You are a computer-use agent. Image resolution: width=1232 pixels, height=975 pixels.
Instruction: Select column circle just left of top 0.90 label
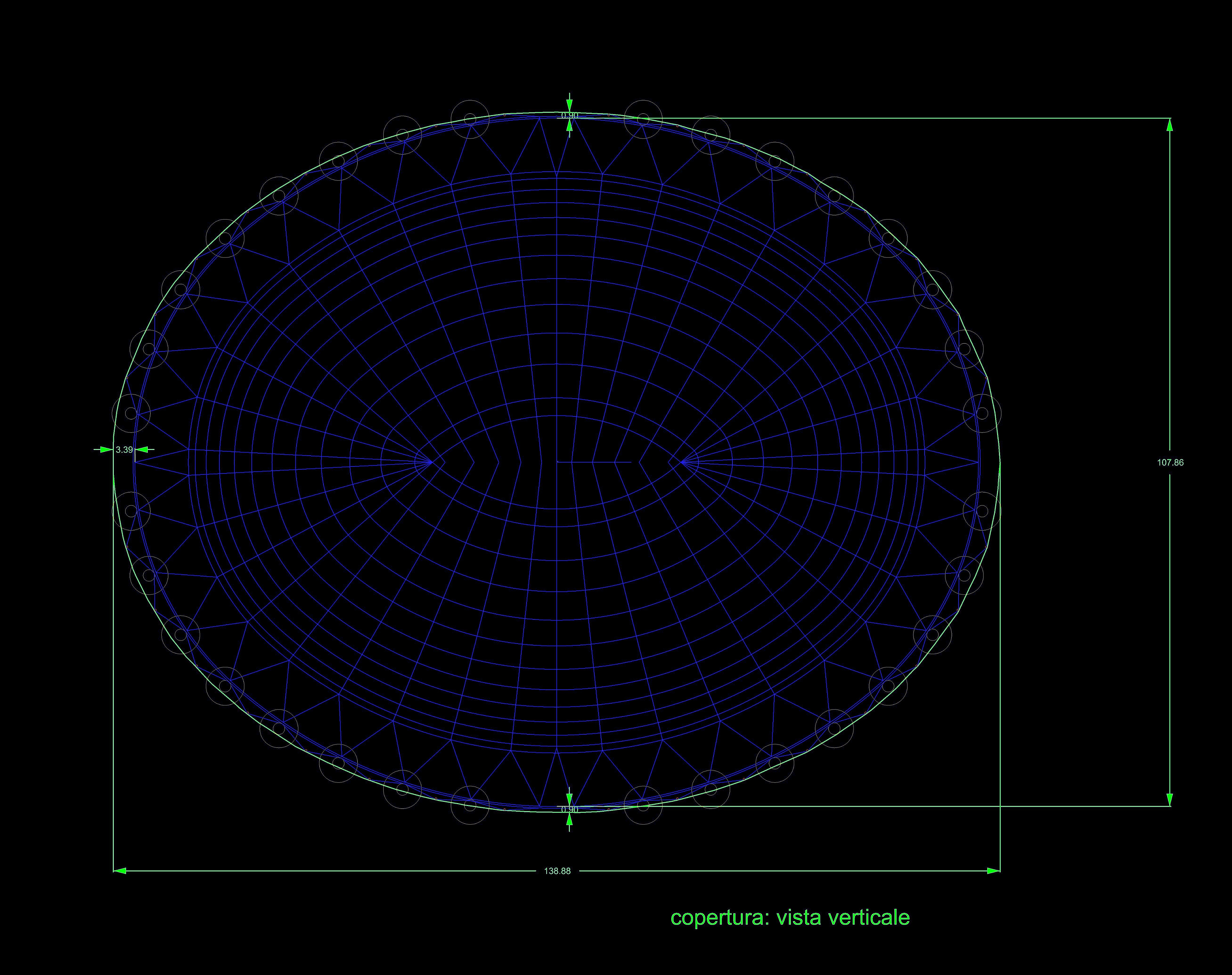[x=470, y=119]
